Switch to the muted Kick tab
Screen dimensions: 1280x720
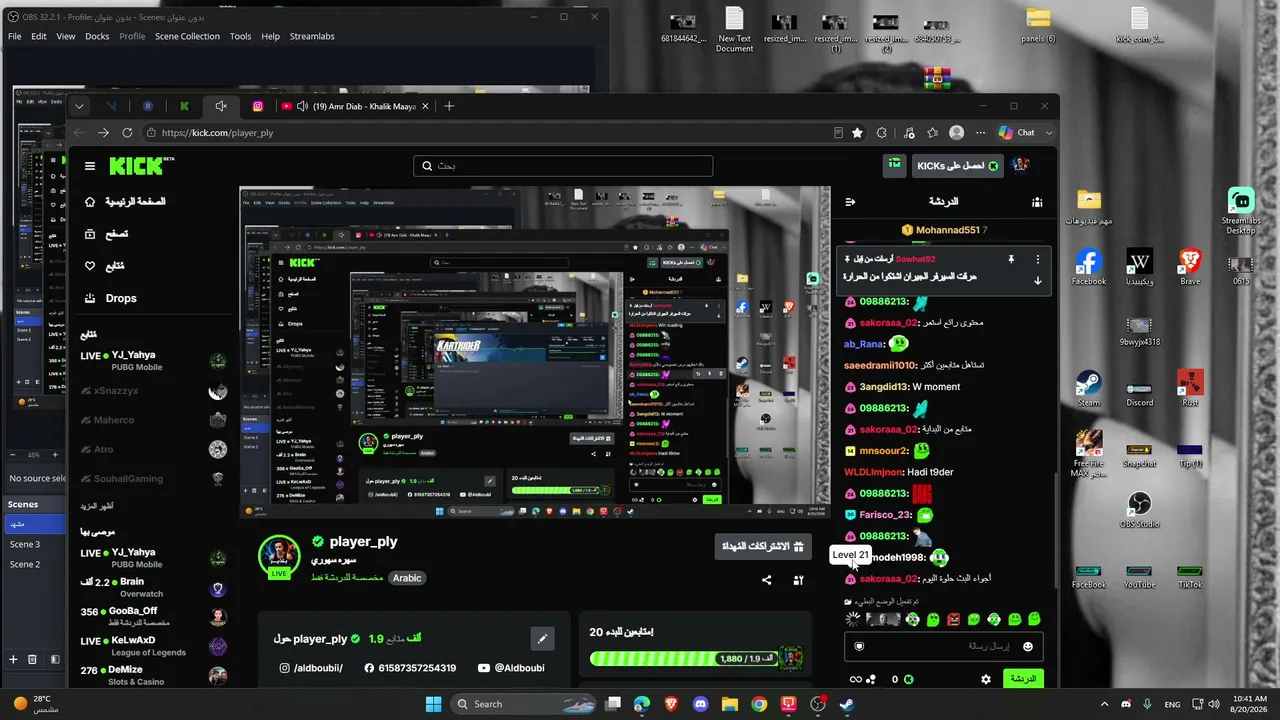220,106
